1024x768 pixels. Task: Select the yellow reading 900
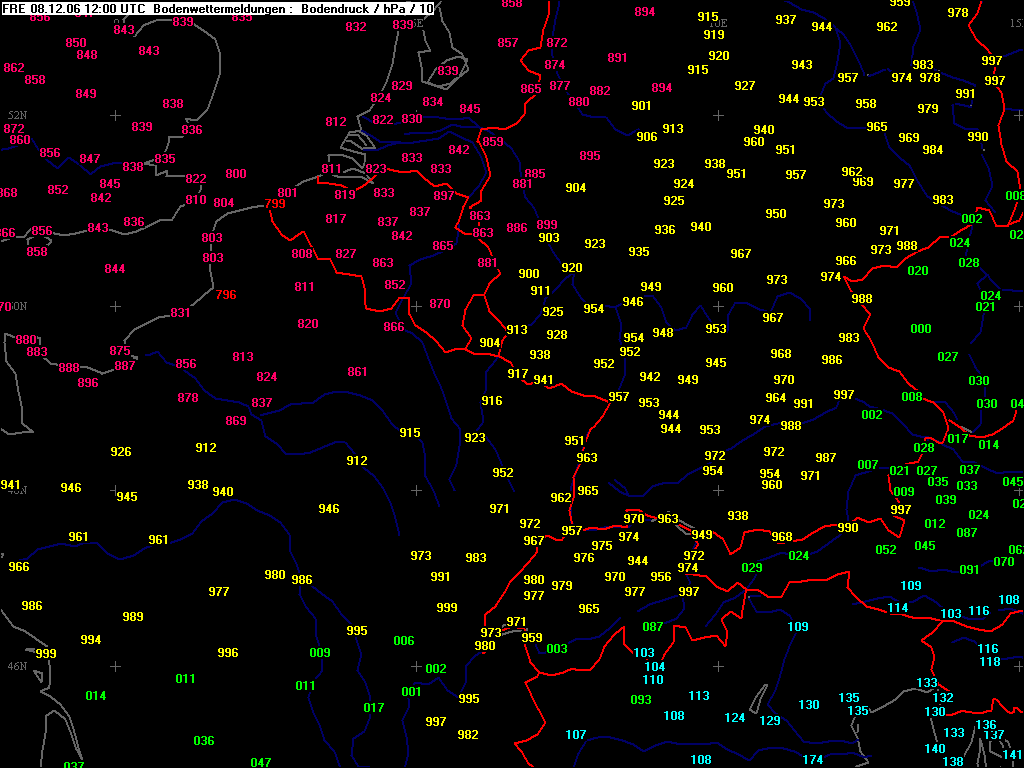(x=529, y=274)
